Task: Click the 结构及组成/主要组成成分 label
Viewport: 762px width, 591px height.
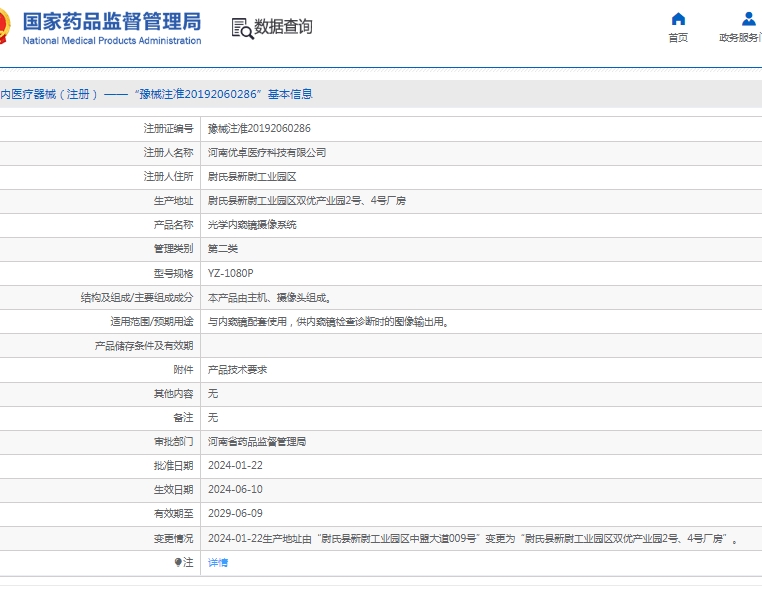Action: coord(137,297)
